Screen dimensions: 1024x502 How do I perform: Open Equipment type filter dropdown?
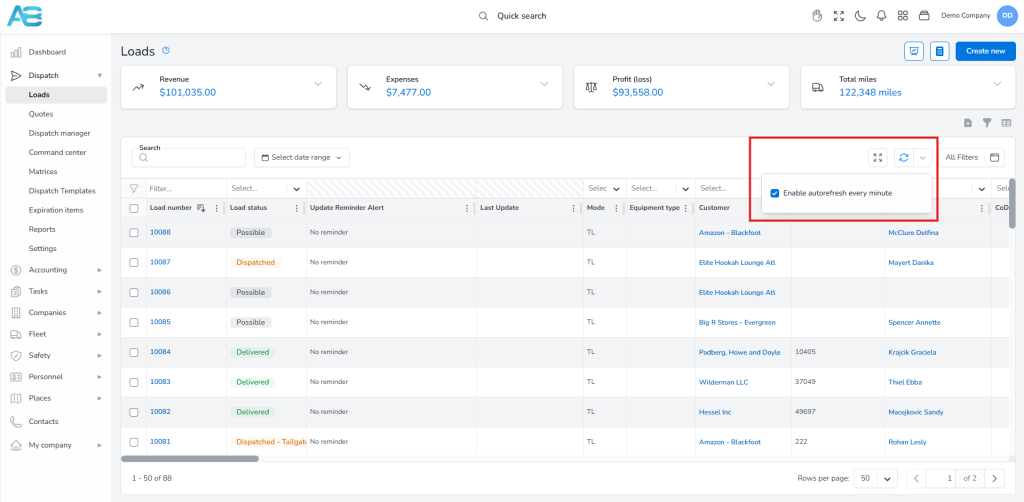click(x=686, y=189)
